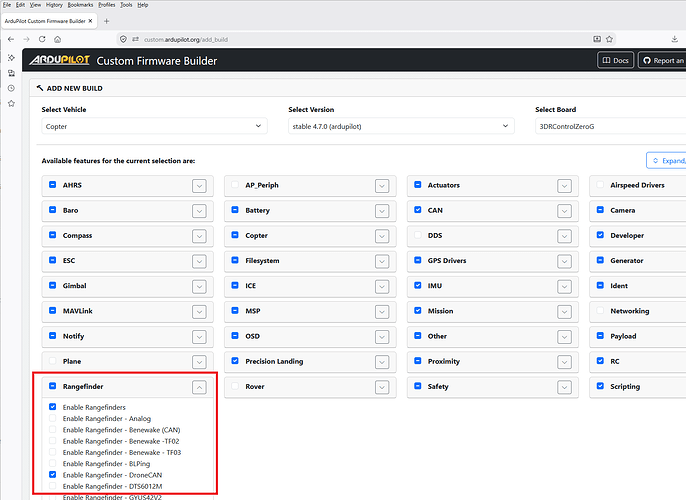Expand the Precision Landing chevron

tap(382, 362)
